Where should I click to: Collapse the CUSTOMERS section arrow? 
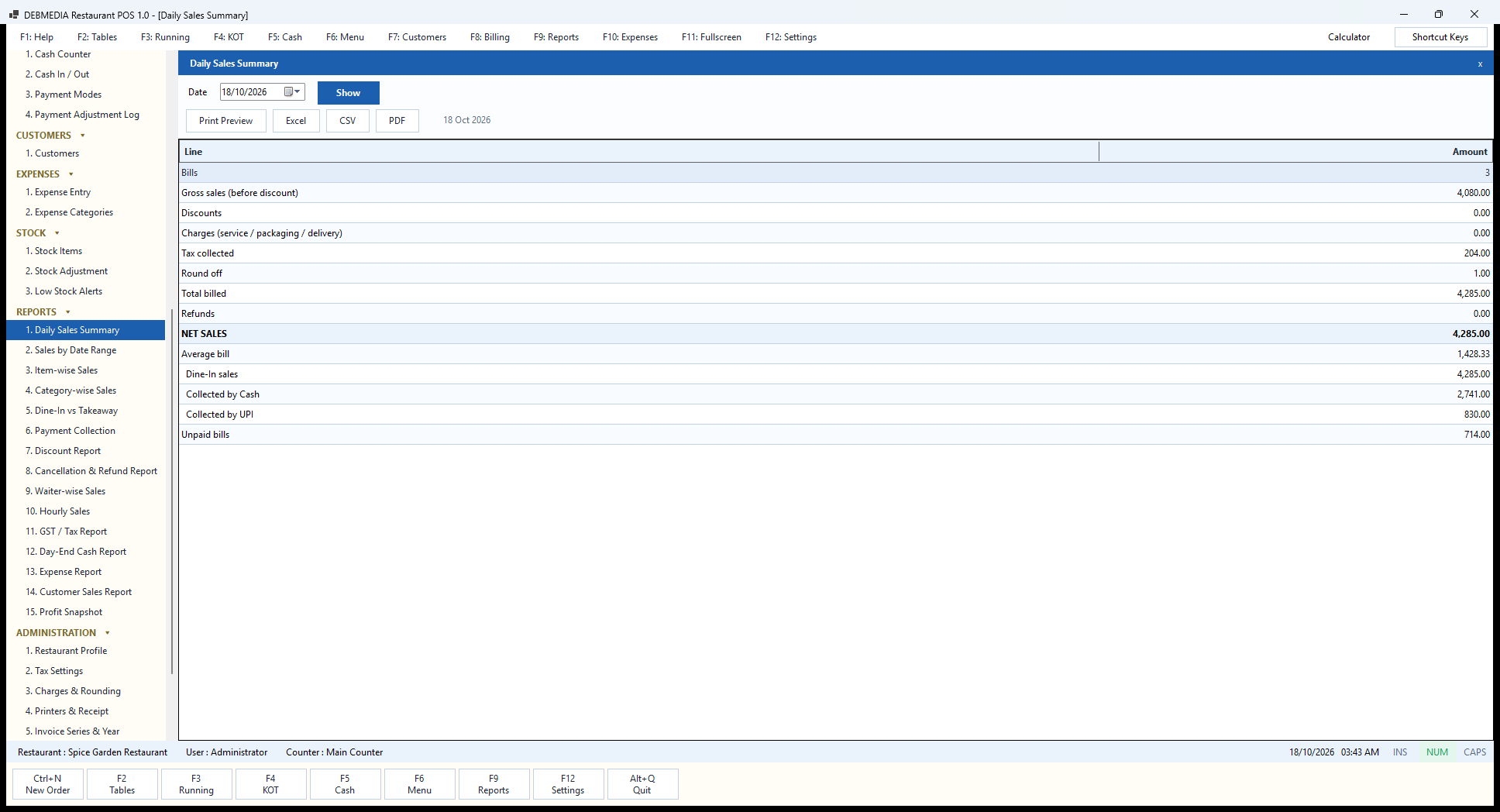(x=83, y=136)
